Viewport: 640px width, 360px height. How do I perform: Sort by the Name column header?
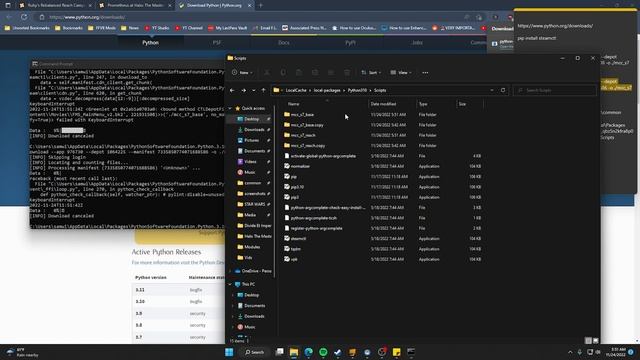[x=293, y=104]
